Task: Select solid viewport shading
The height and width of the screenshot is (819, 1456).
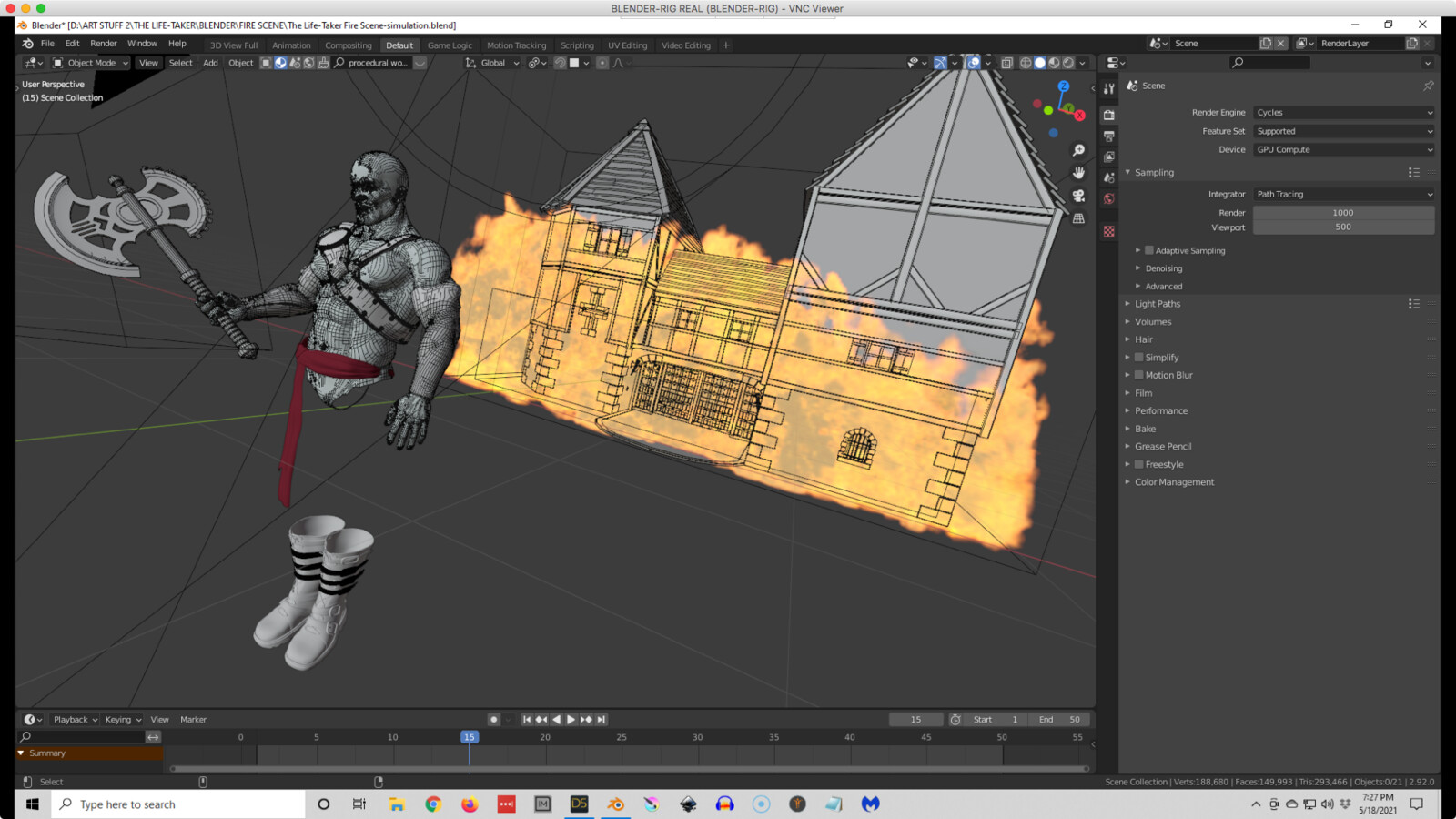Action: tap(1040, 63)
